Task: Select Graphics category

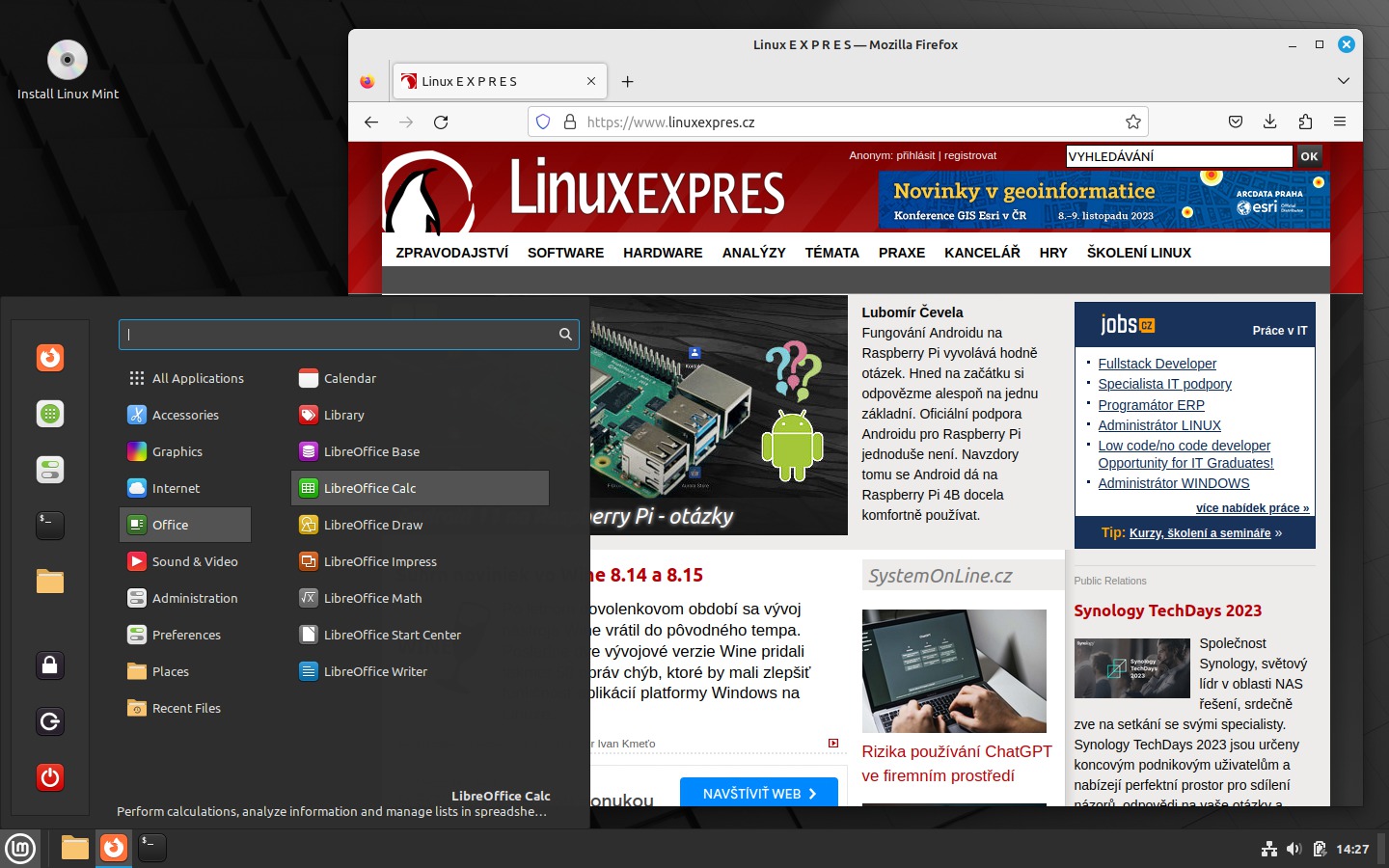Action: coord(185,451)
